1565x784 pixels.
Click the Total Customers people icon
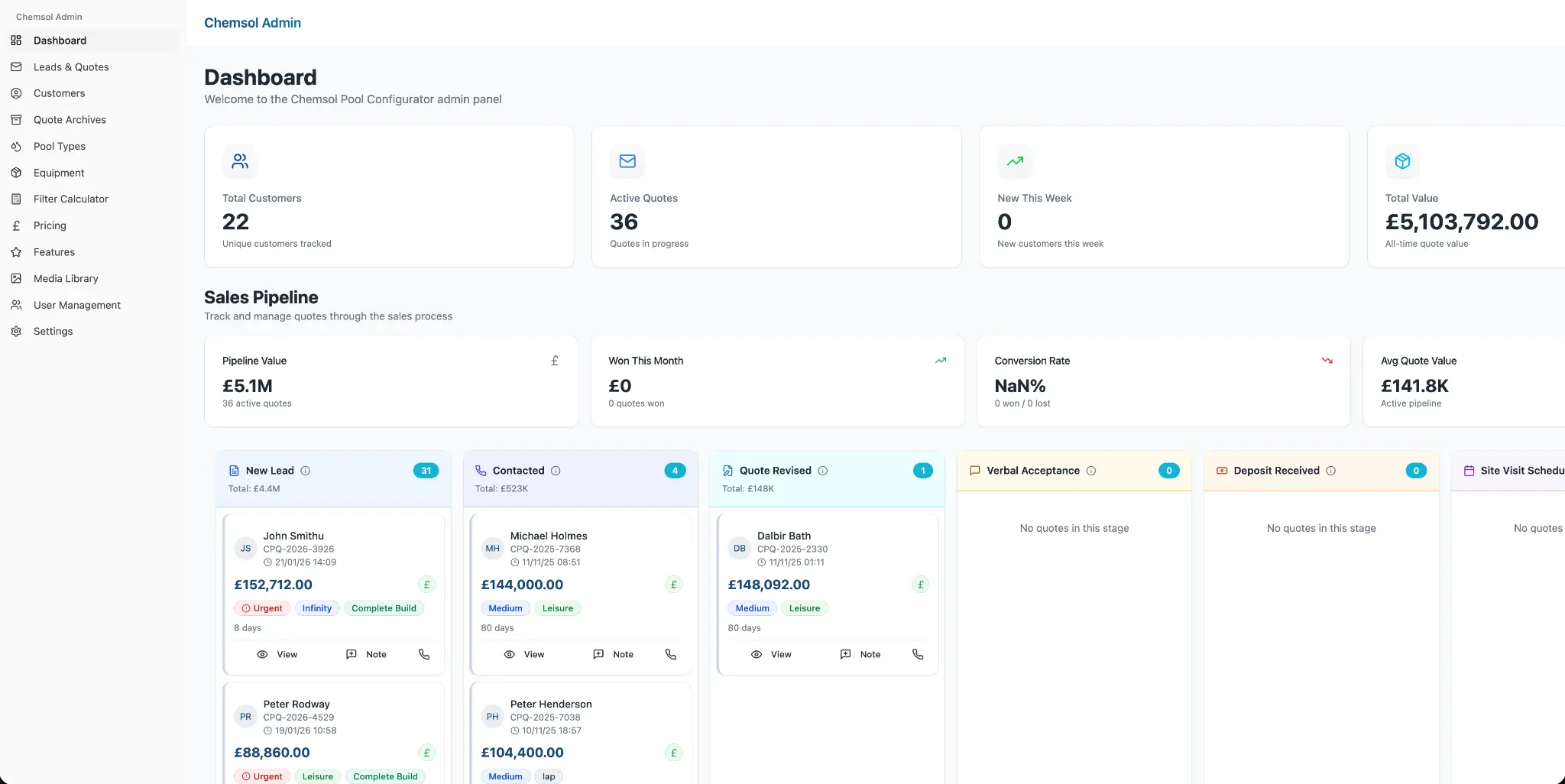239,161
